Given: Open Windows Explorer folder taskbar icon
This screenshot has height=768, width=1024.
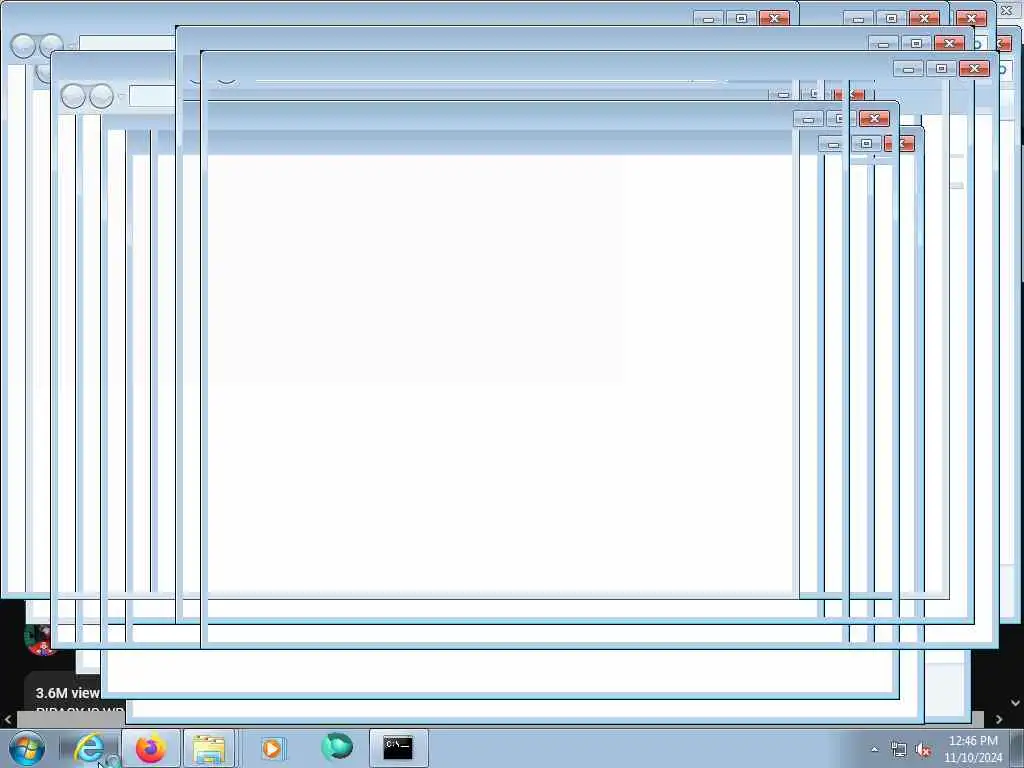Looking at the screenshot, I should click(209, 748).
